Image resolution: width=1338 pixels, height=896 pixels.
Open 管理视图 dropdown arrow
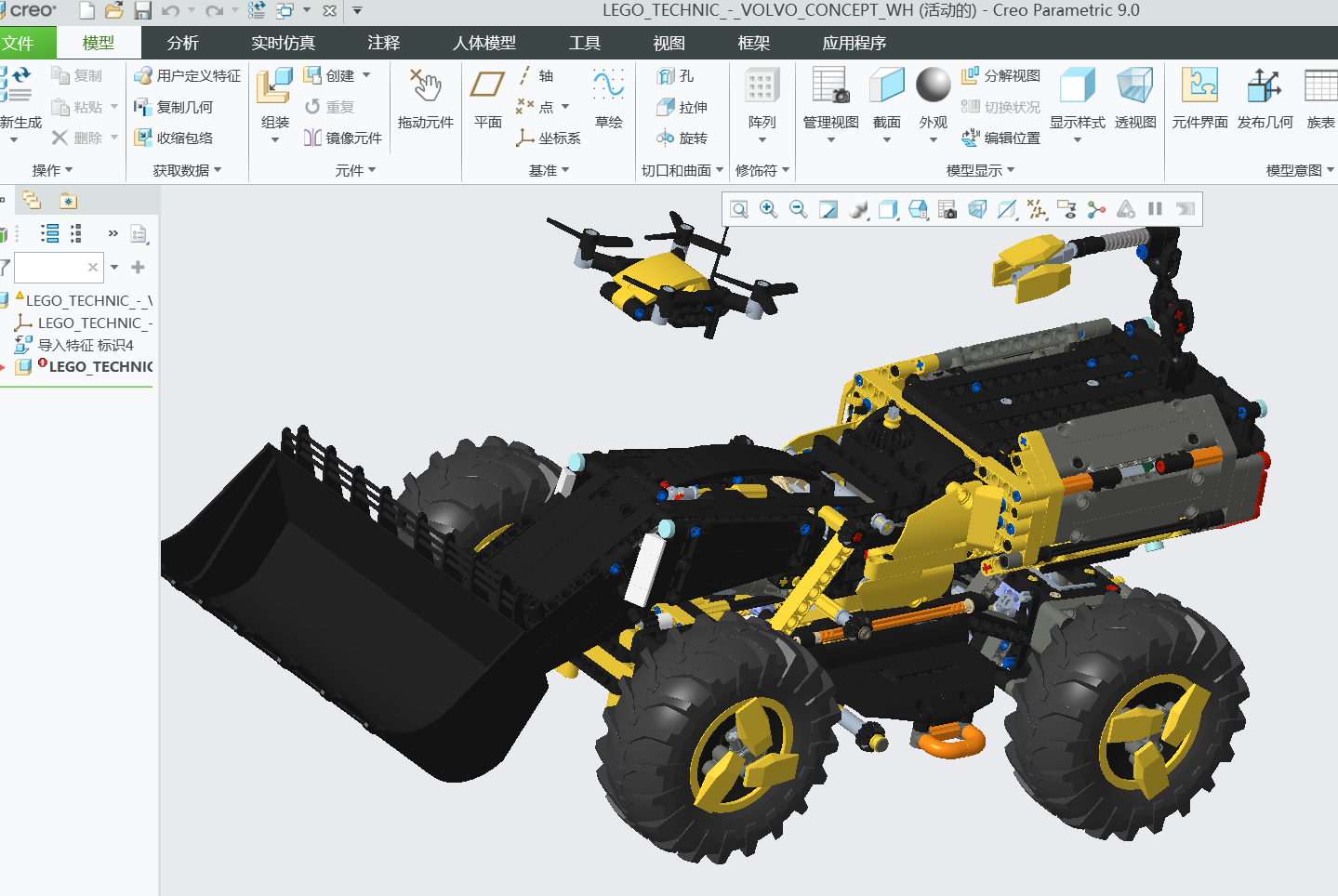click(831, 140)
